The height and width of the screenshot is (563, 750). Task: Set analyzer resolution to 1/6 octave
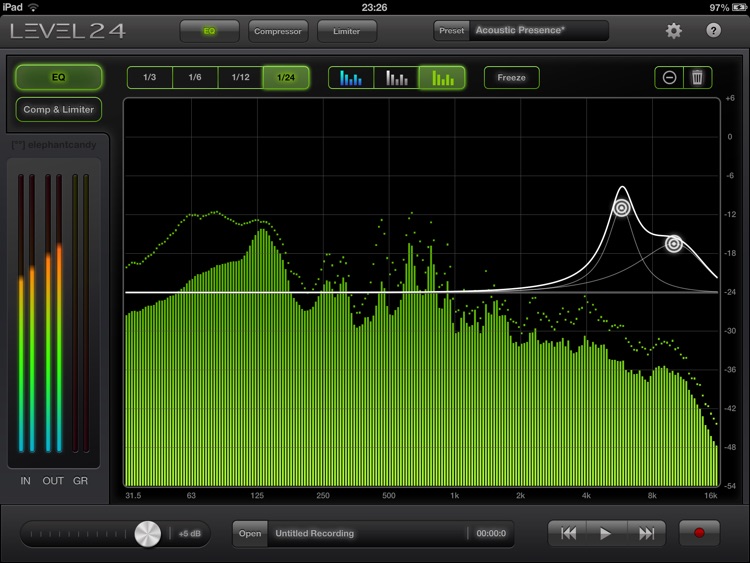click(195, 77)
